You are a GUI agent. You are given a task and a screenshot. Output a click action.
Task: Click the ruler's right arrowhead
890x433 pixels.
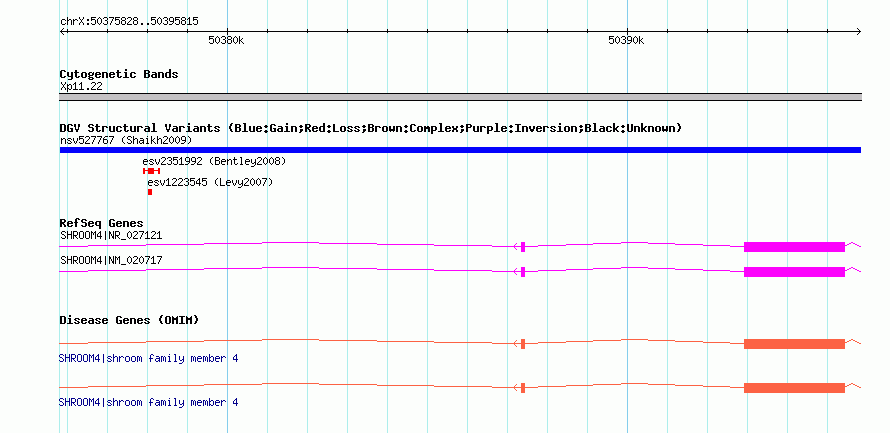[x=858, y=32]
